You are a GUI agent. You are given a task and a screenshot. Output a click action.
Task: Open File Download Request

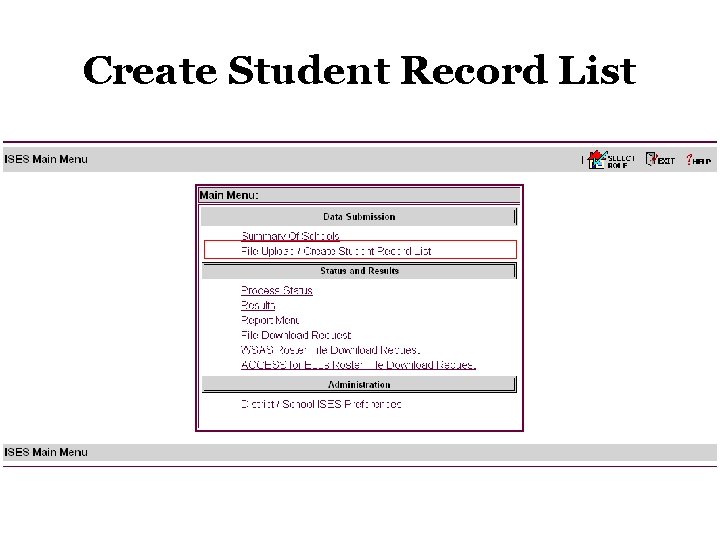coord(296,335)
